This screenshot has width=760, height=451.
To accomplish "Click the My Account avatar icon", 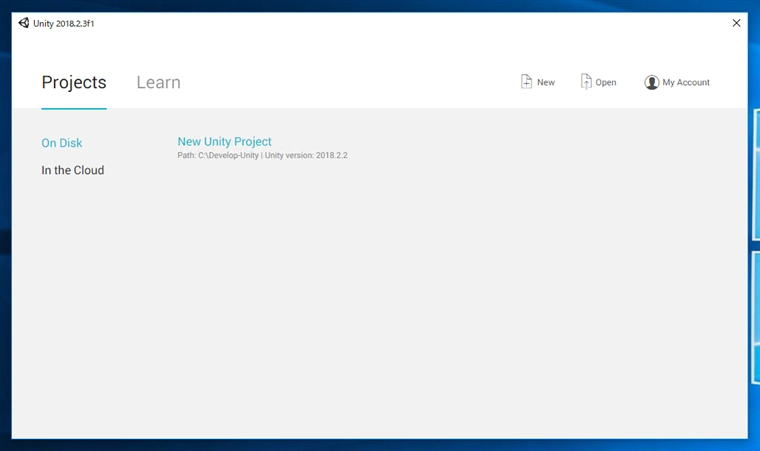I will (651, 82).
